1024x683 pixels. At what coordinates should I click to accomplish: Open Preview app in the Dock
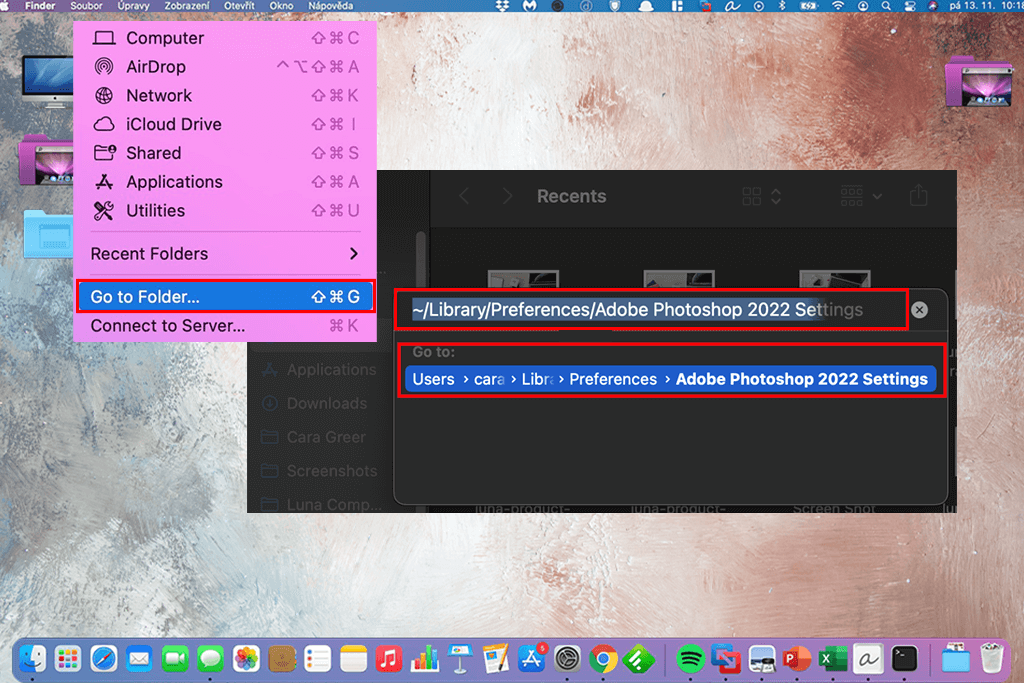pos(761,659)
